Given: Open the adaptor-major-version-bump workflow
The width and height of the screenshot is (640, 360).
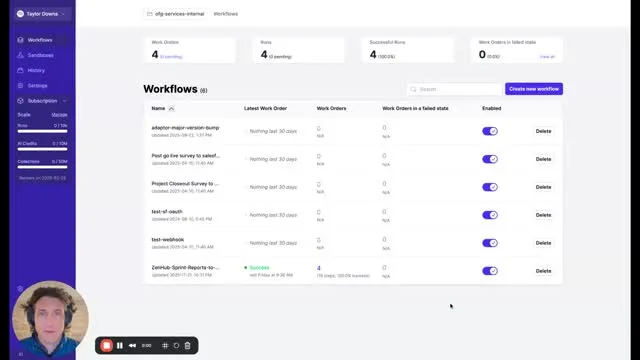Looking at the screenshot, I should [185, 128].
